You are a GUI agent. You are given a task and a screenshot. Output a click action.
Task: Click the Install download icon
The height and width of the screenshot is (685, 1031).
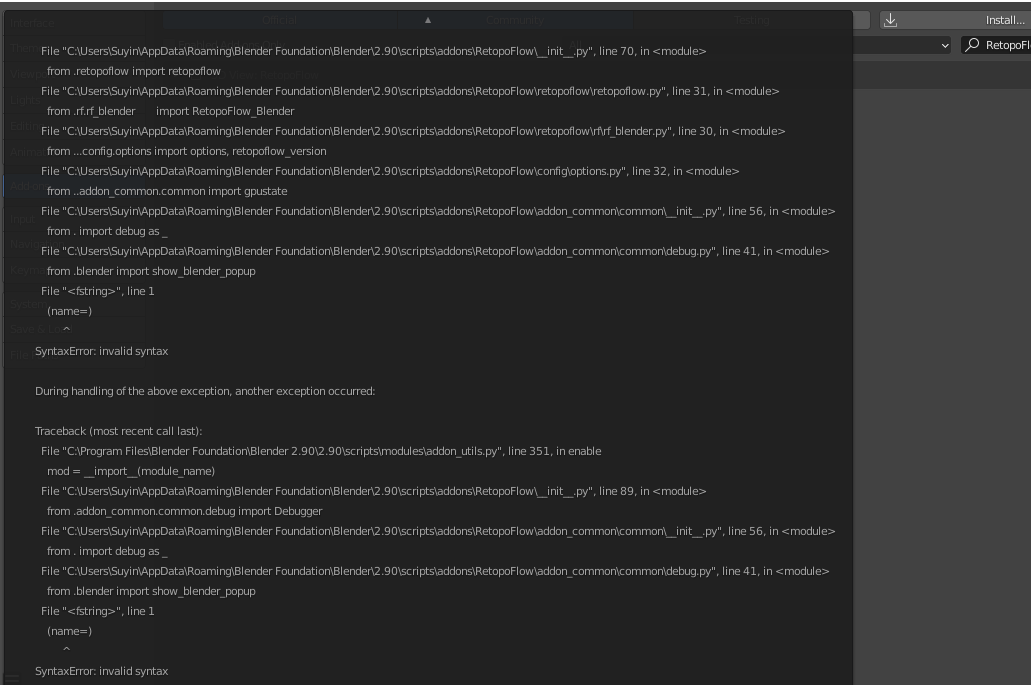click(x=891, y=19)
